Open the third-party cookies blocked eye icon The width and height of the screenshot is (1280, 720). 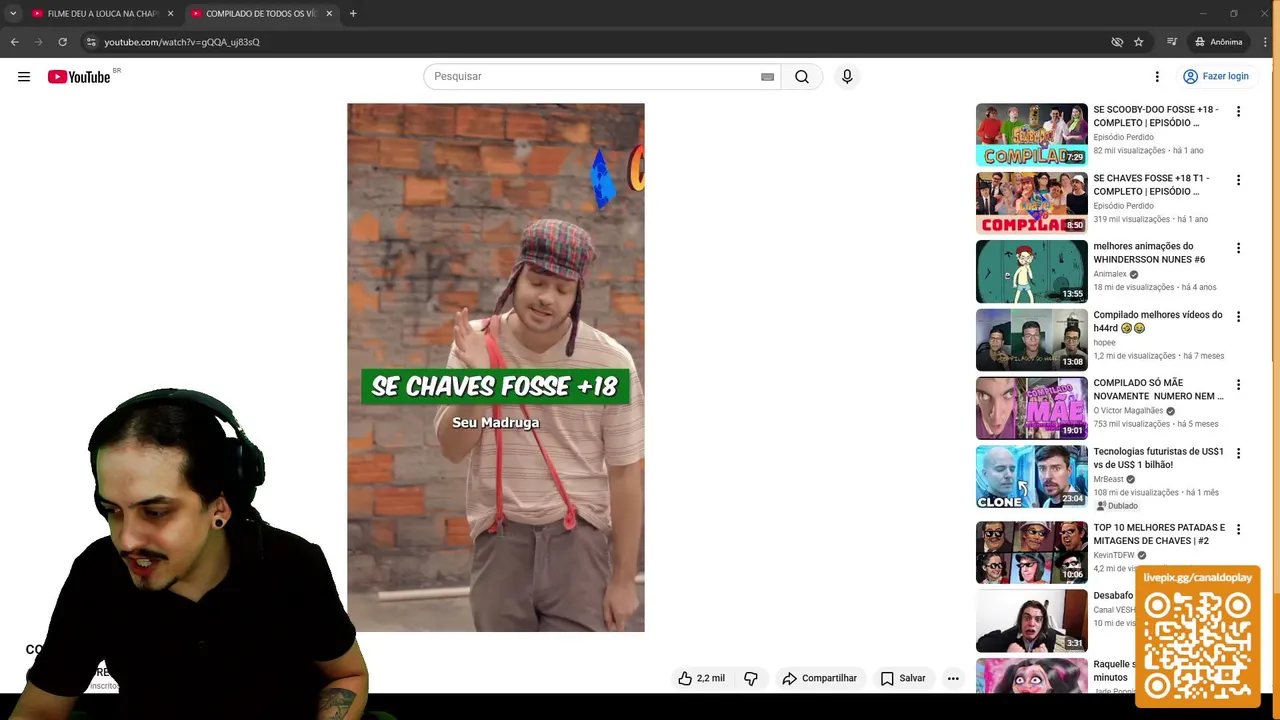(x=1117, y=42)
